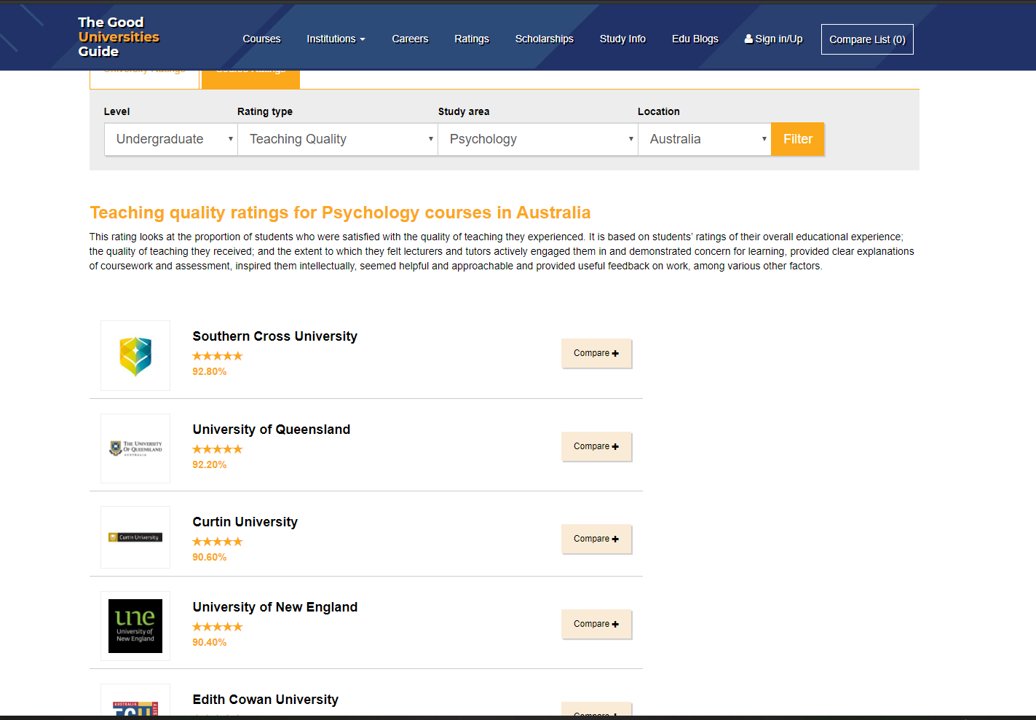Open the Level dropdown showing Undergraduate
Image resolution: width=1036 pixels, height=720 pixels.
170,139
